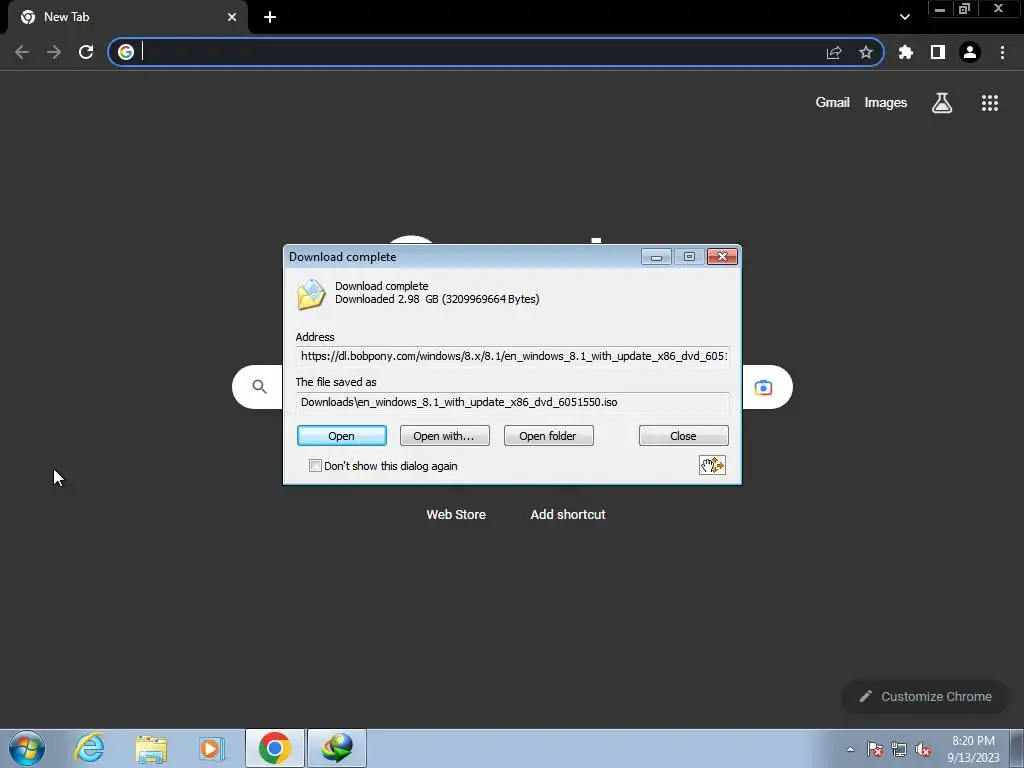Click Open in the Download complete dialog
This screenshot has height=768, width=1024.
point(342,436)
